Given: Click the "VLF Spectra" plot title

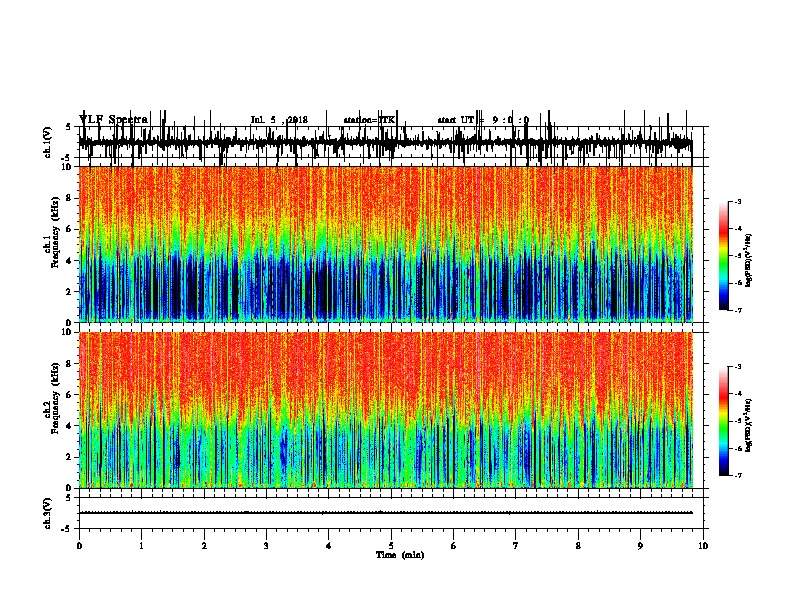Looking at the screenshot, I should (114, 120).
